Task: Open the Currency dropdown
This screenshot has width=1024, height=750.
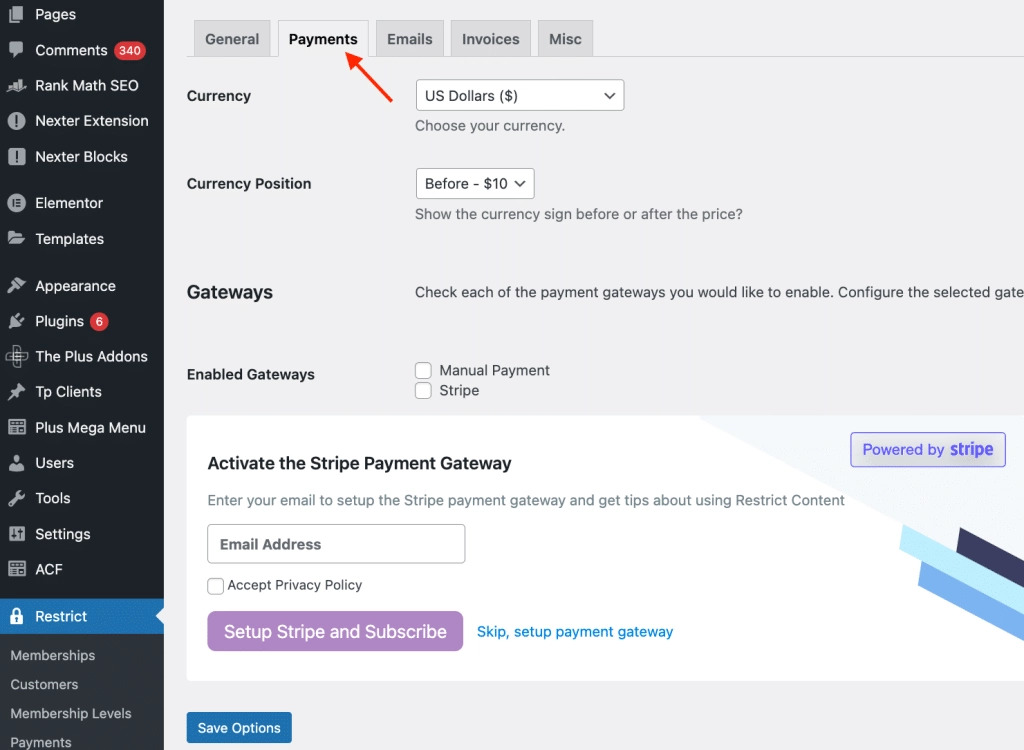Action: click(x=520, y=96)
